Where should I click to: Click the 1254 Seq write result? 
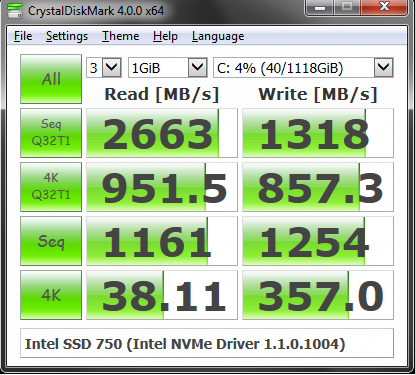pyautogui.click(x=318, y=241)
